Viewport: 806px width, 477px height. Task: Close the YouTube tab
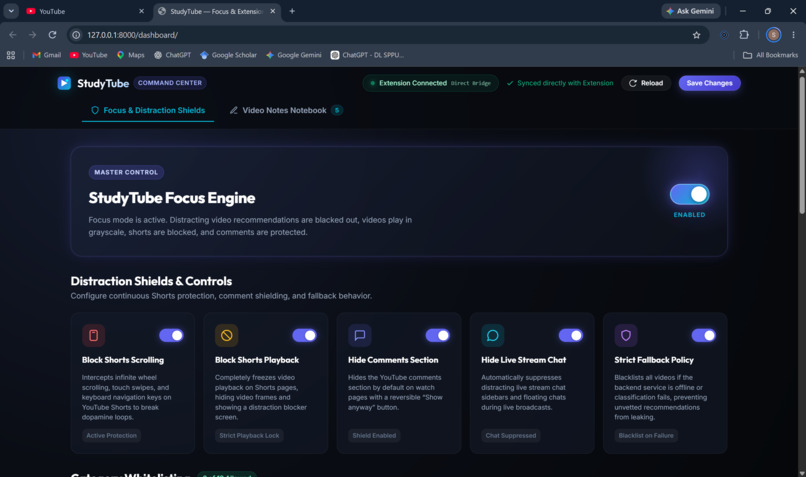pos(141,11)
